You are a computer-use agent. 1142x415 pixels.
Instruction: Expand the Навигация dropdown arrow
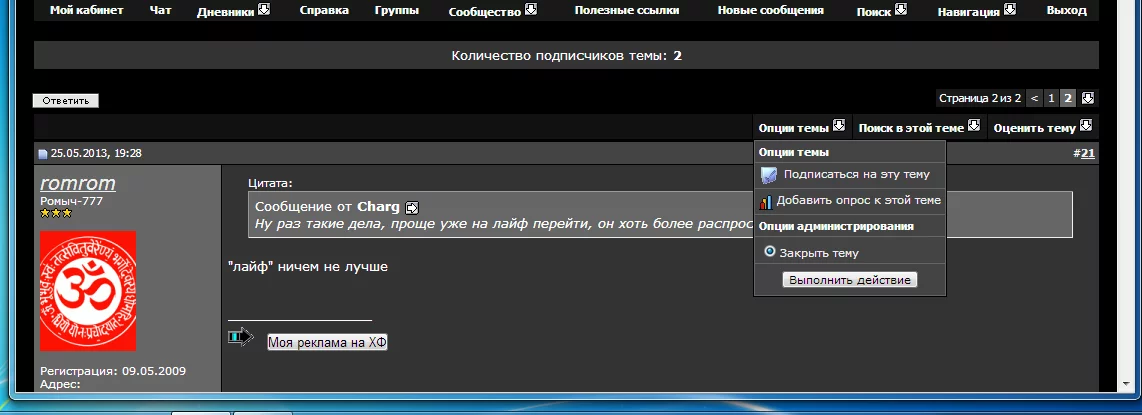[1009, 9]
